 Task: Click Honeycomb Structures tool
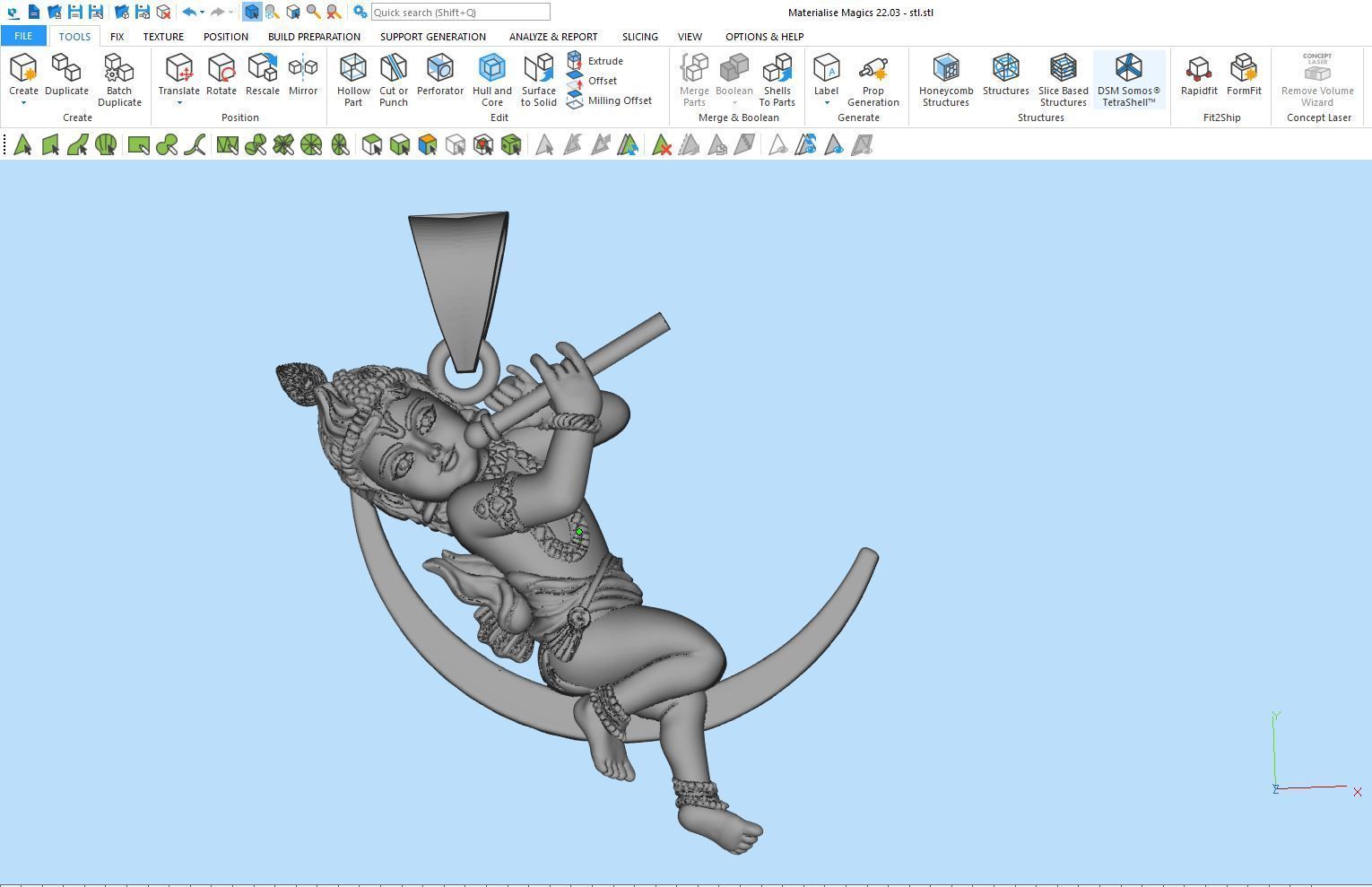(946, 80)
